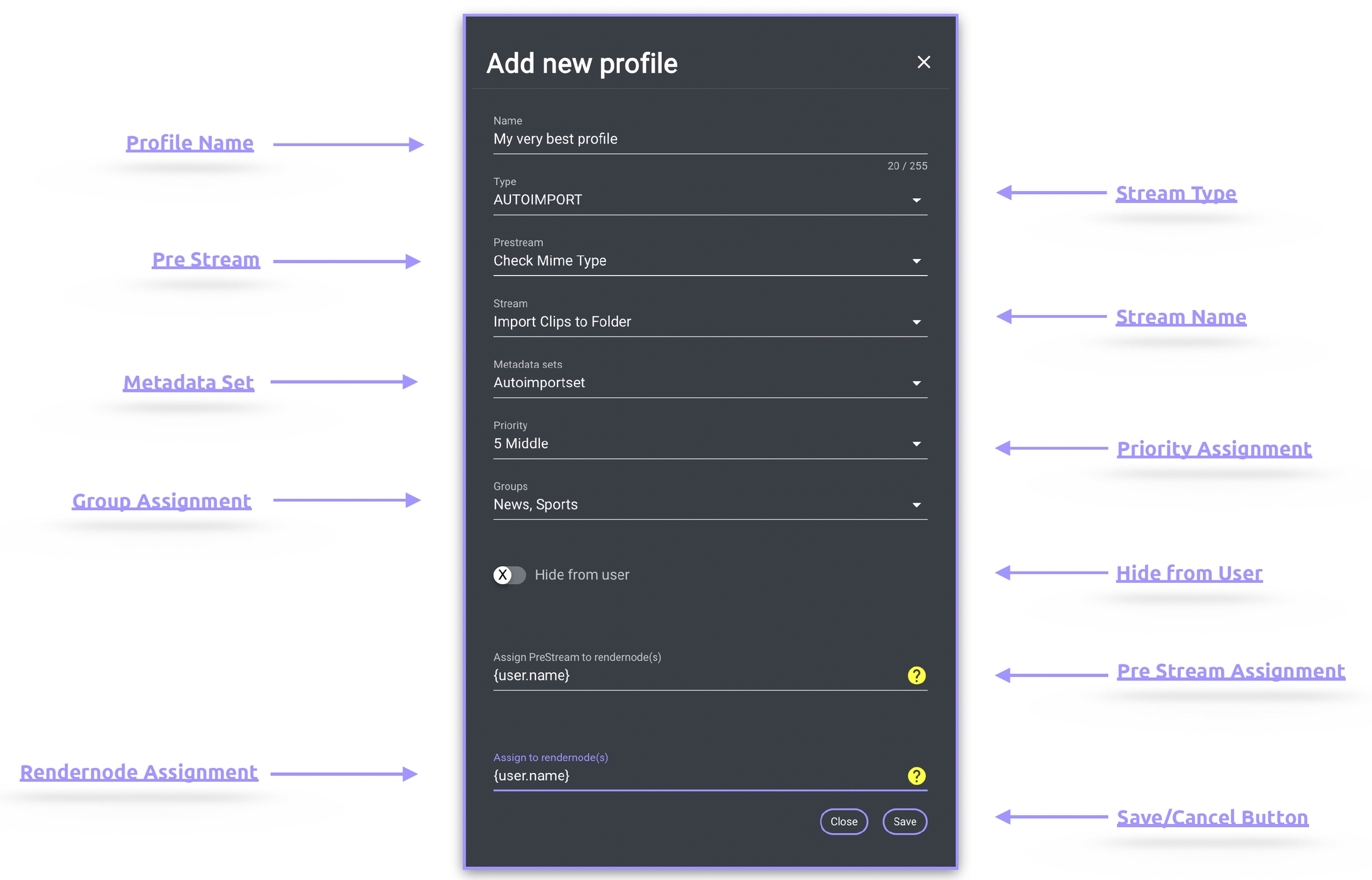Close the dialog with the X icon
The width and height of the screenshot is (1372, 880).
point(923,62)
